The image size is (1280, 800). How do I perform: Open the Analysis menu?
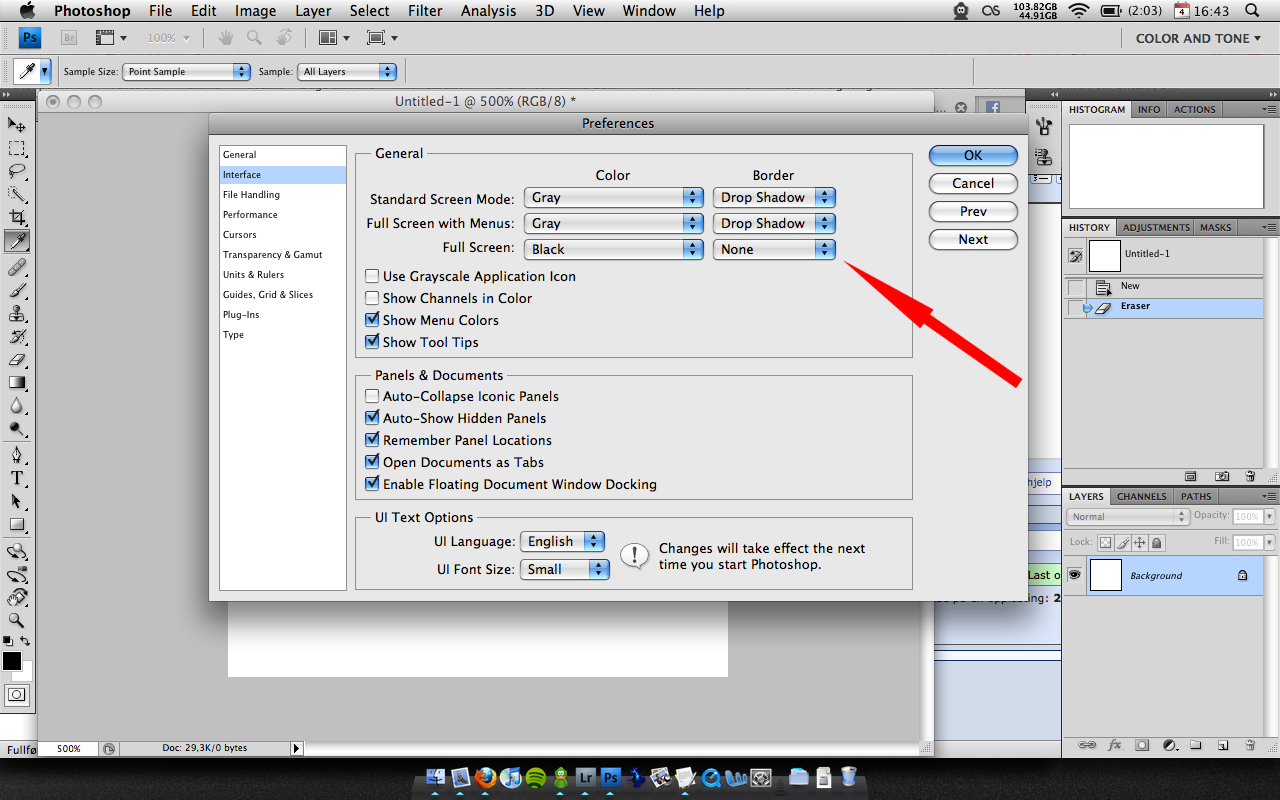[x=491, y=11]
